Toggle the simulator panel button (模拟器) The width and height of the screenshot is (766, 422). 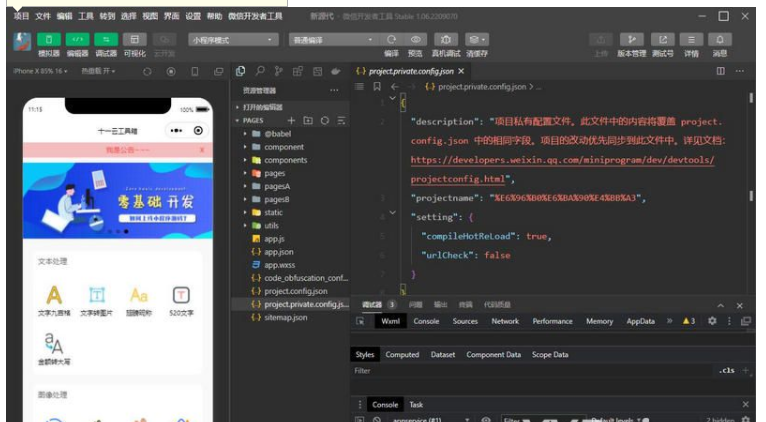click(49, 39)
